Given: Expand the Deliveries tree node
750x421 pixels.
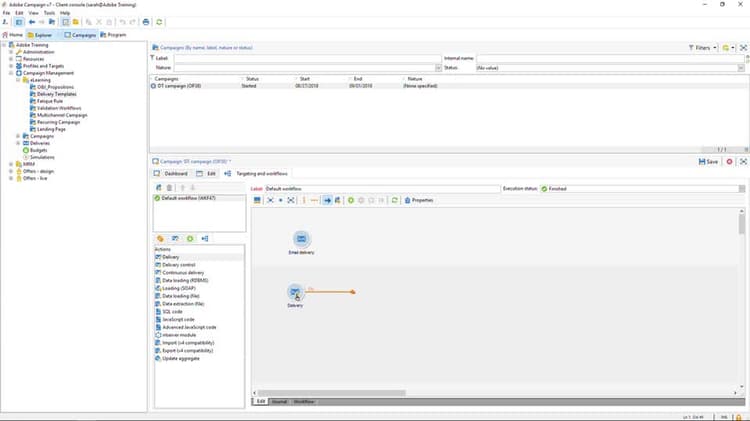Looking at the screenshot, I should [x=18, y=143].
